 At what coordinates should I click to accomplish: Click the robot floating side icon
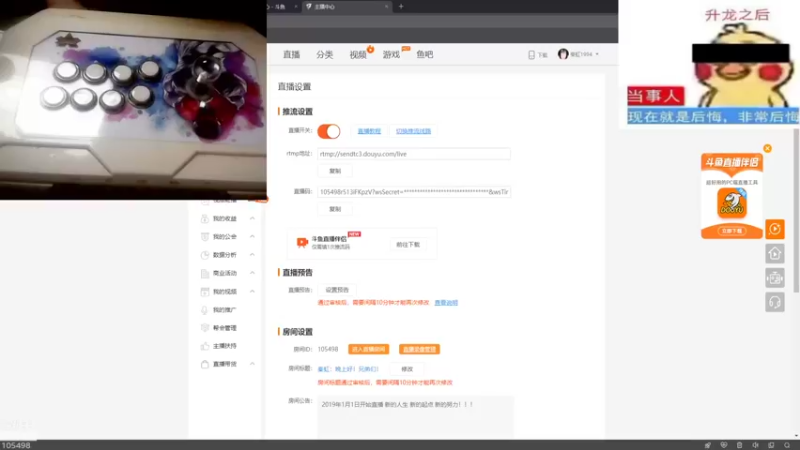pos(774,278)
